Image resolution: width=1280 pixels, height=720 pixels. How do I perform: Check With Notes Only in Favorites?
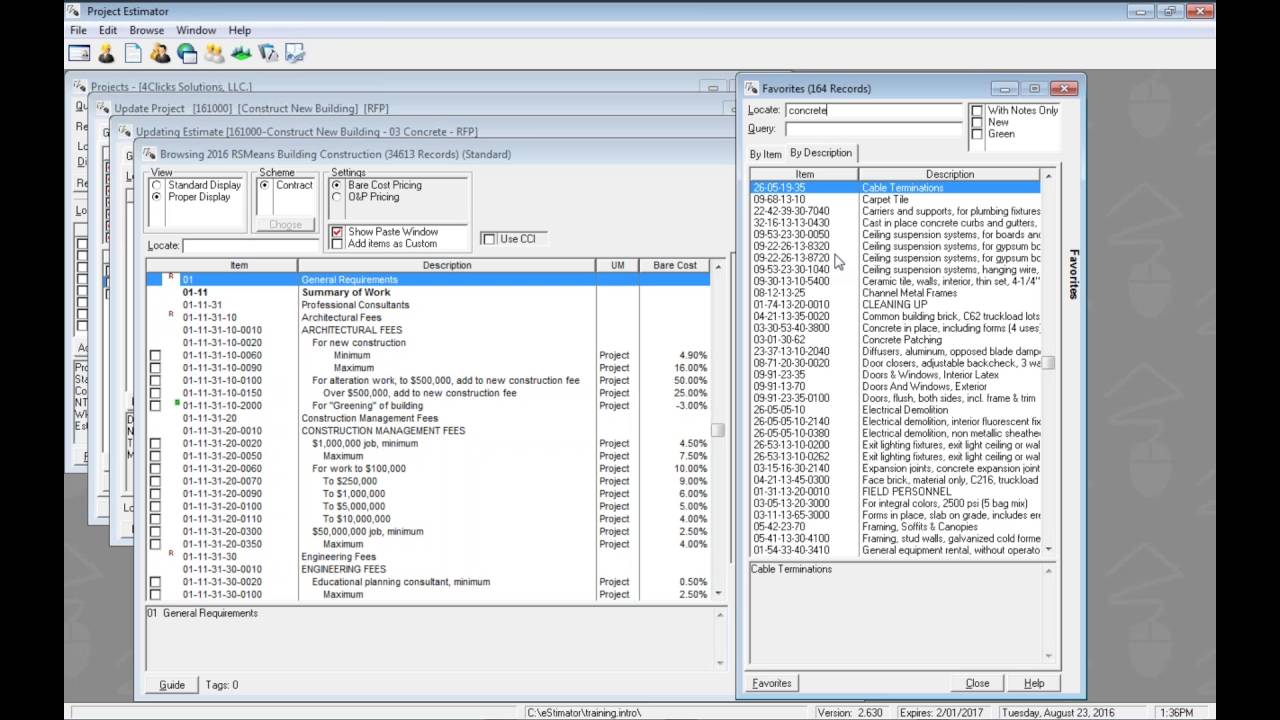click(x=977, y=110)
